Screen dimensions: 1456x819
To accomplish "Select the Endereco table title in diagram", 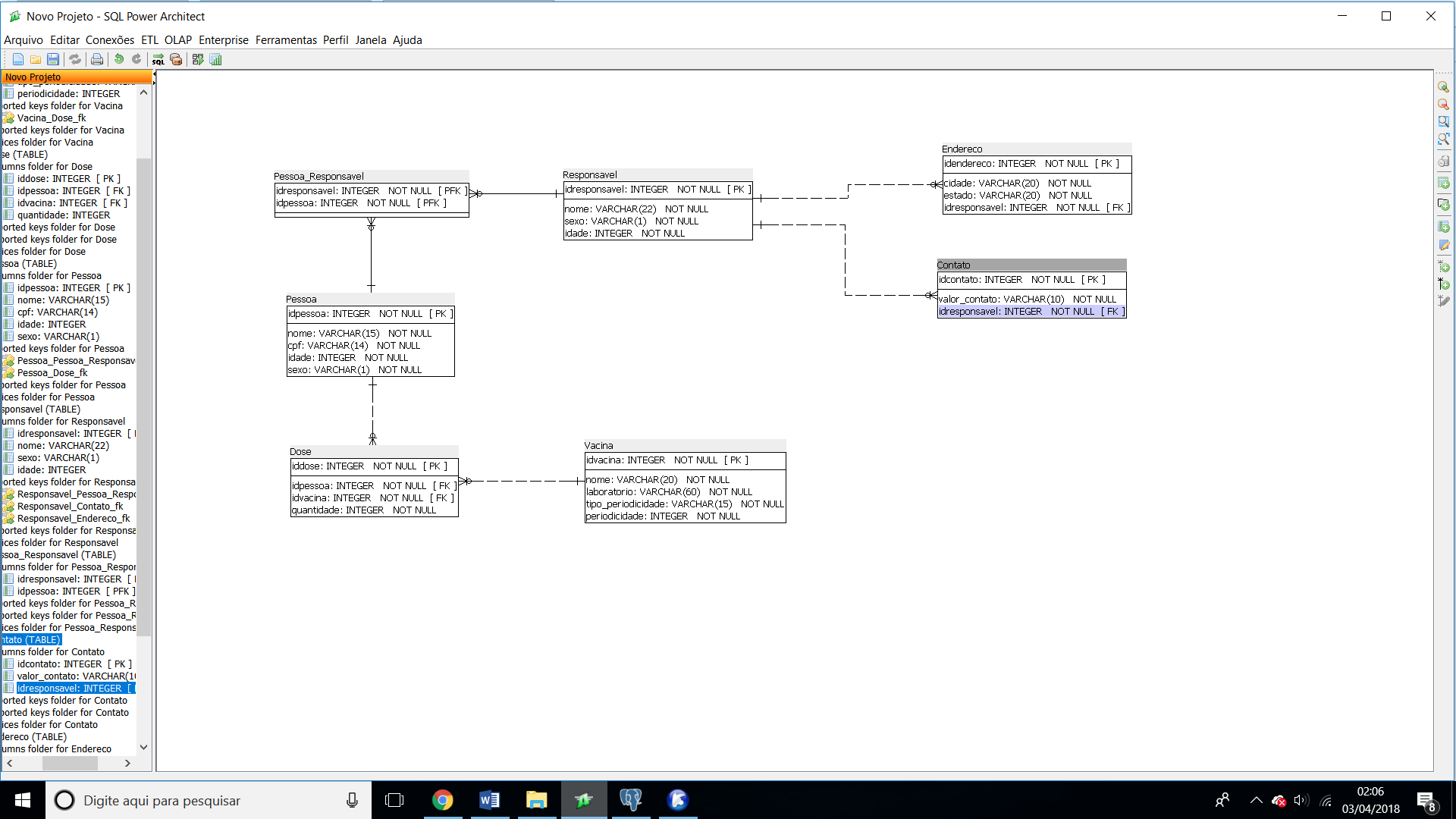I will [962, 149].
